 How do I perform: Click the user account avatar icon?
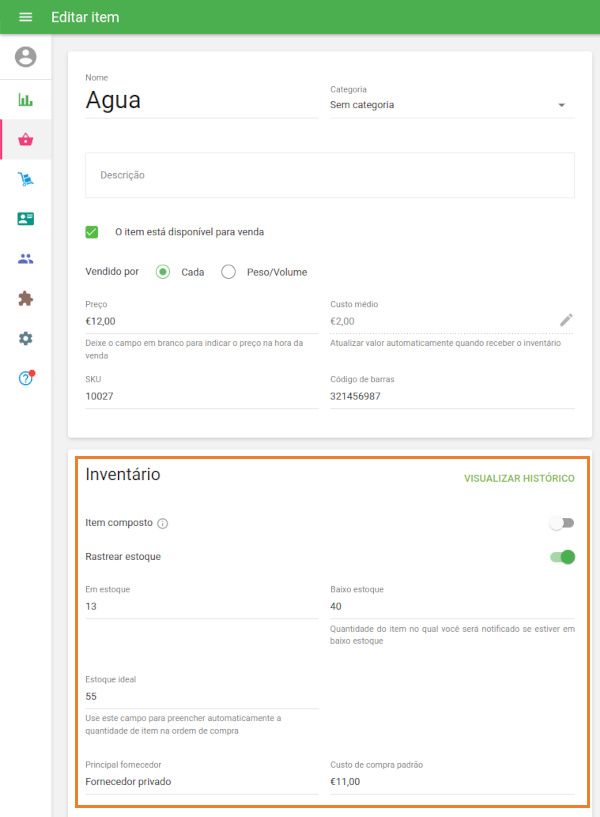point(25,57)
